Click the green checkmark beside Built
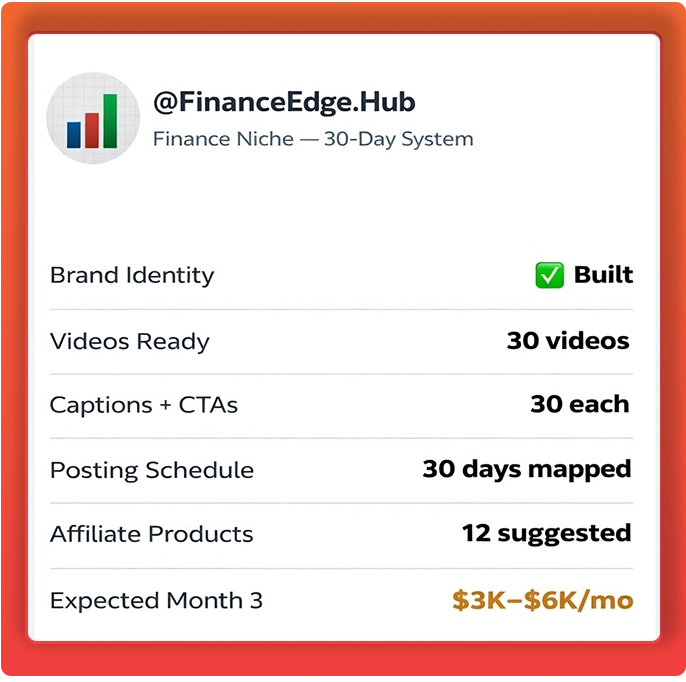The width and height of the screenshot is (686, 682). click(x=549, y=276)
